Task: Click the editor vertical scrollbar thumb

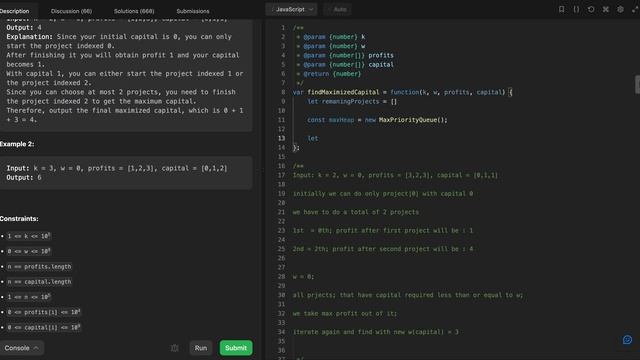Action: [637, 84]
